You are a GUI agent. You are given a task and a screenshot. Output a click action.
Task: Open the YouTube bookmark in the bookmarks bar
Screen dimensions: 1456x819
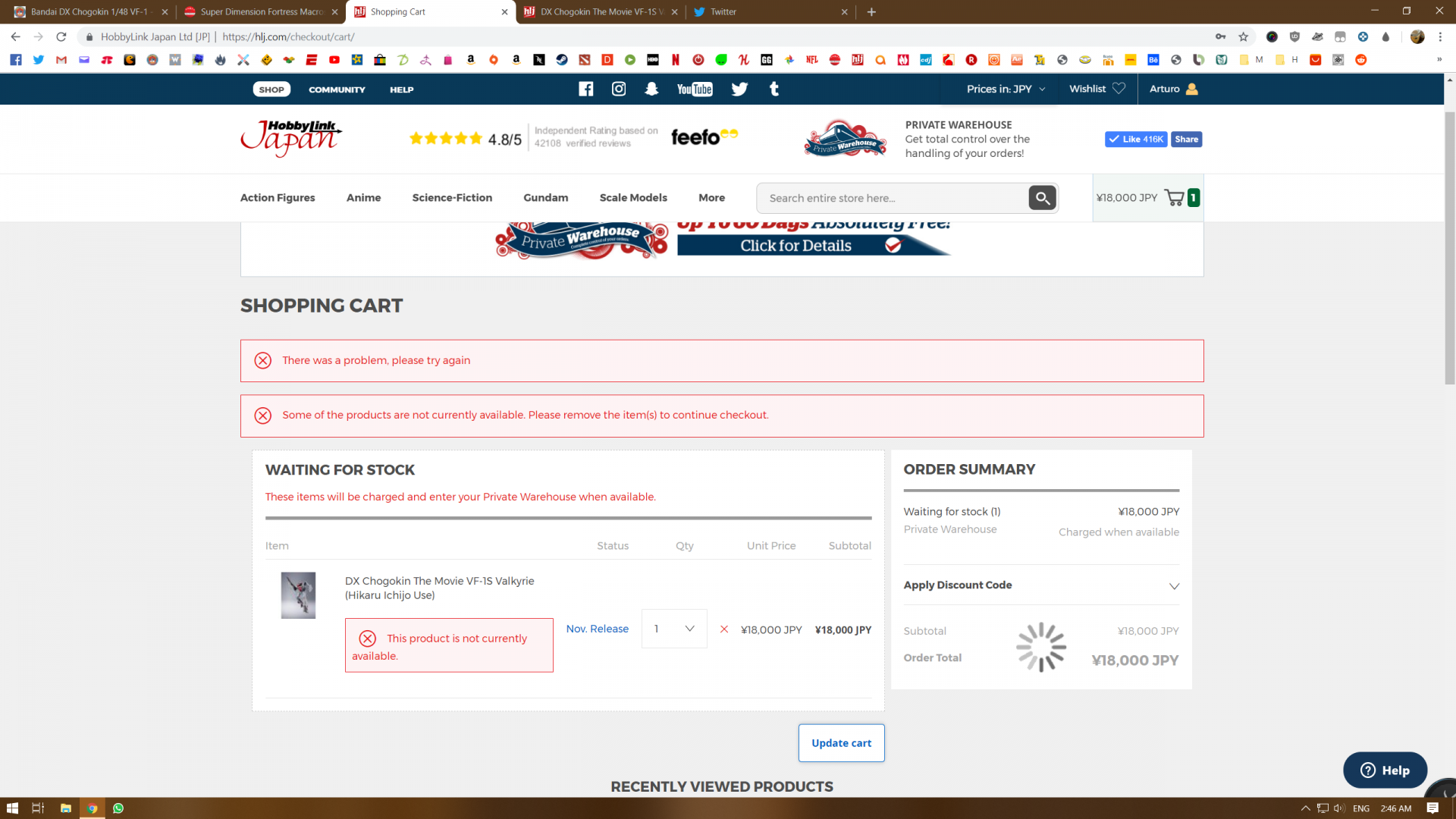click(x=334, y=60)
